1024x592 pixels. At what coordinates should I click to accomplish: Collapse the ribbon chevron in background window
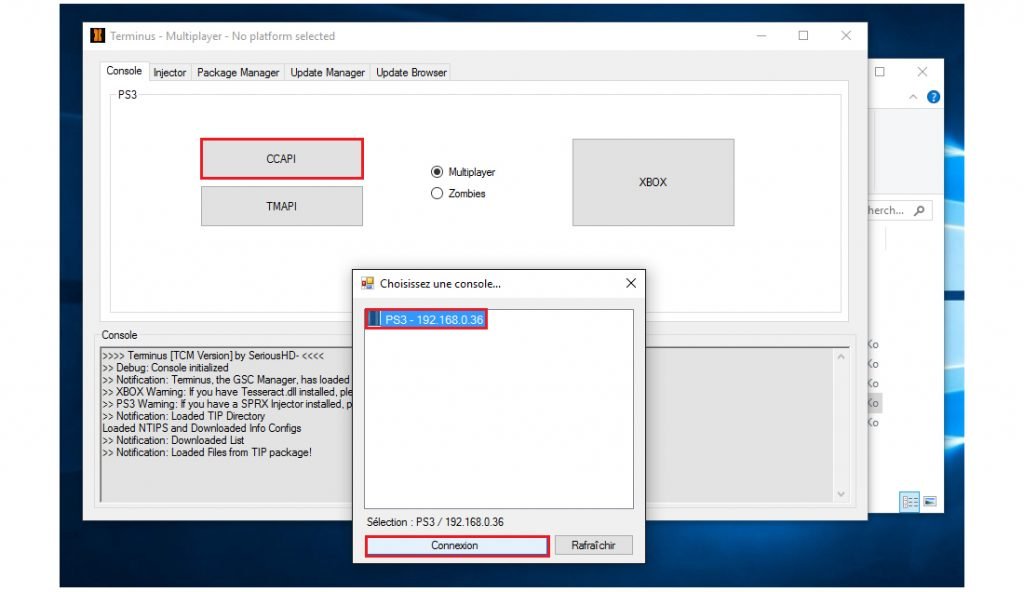tap(913, 97)
